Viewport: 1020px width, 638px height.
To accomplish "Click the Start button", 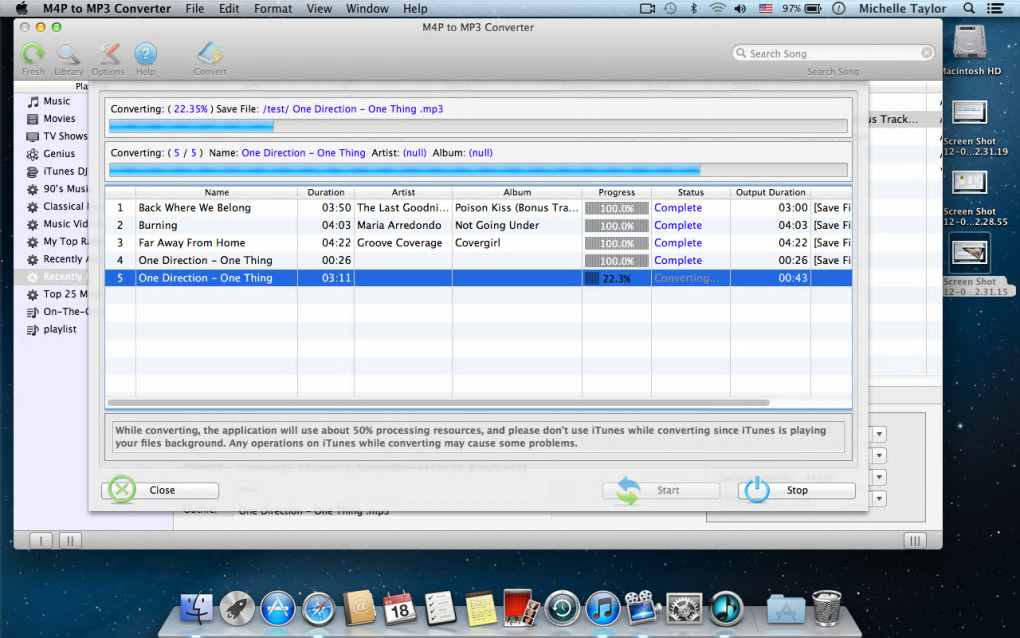I will (x=661, y=490).
